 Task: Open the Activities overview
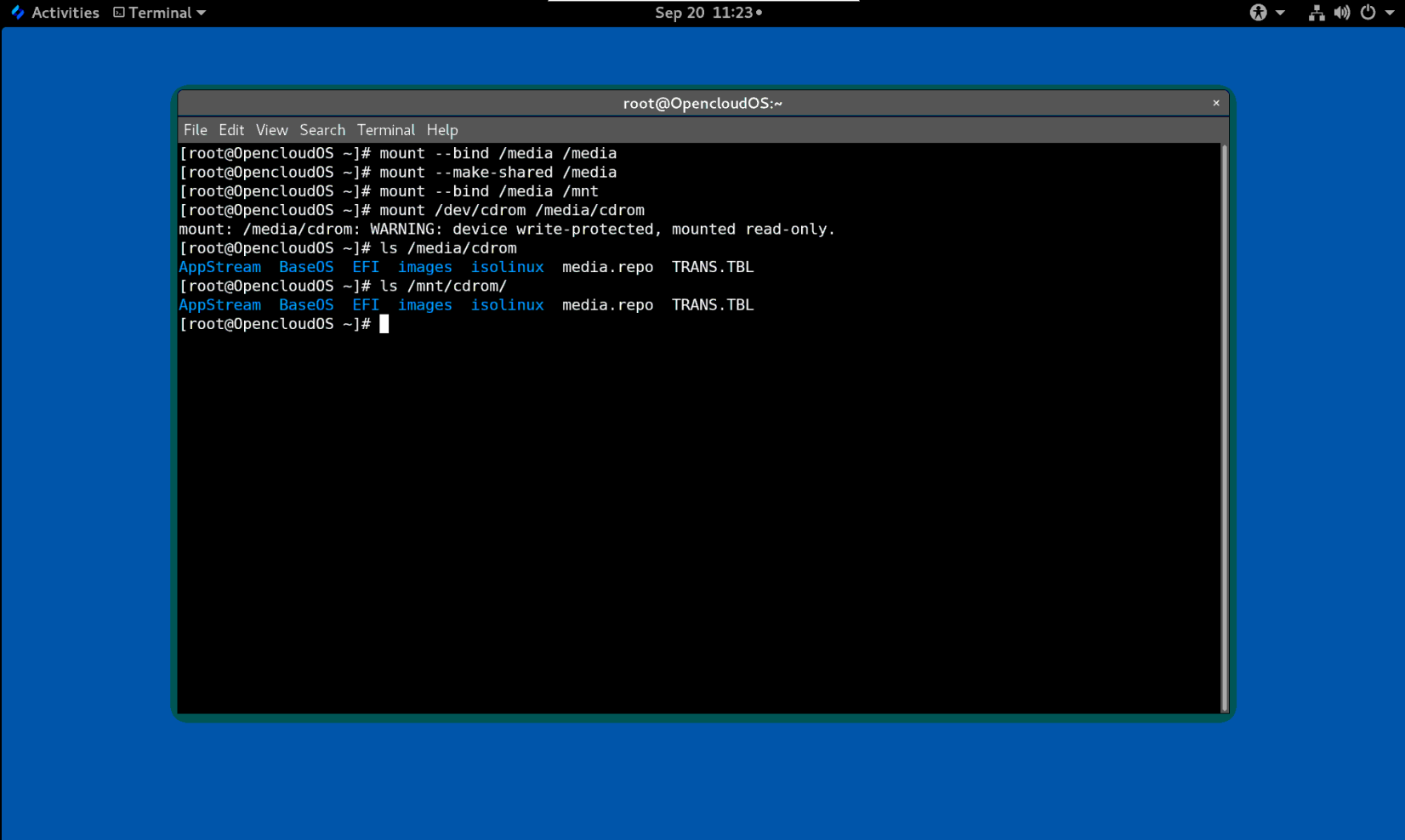click(65, 13)
